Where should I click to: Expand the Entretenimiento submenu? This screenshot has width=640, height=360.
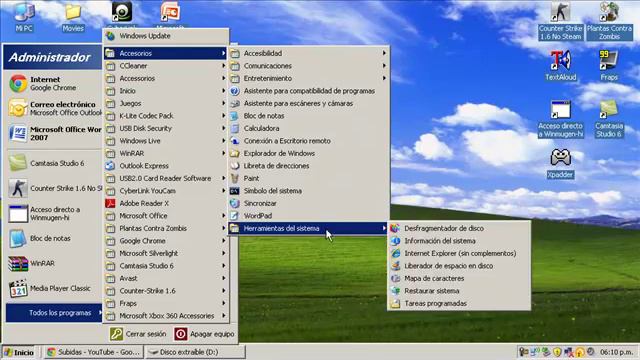click(x=308, y=78)
